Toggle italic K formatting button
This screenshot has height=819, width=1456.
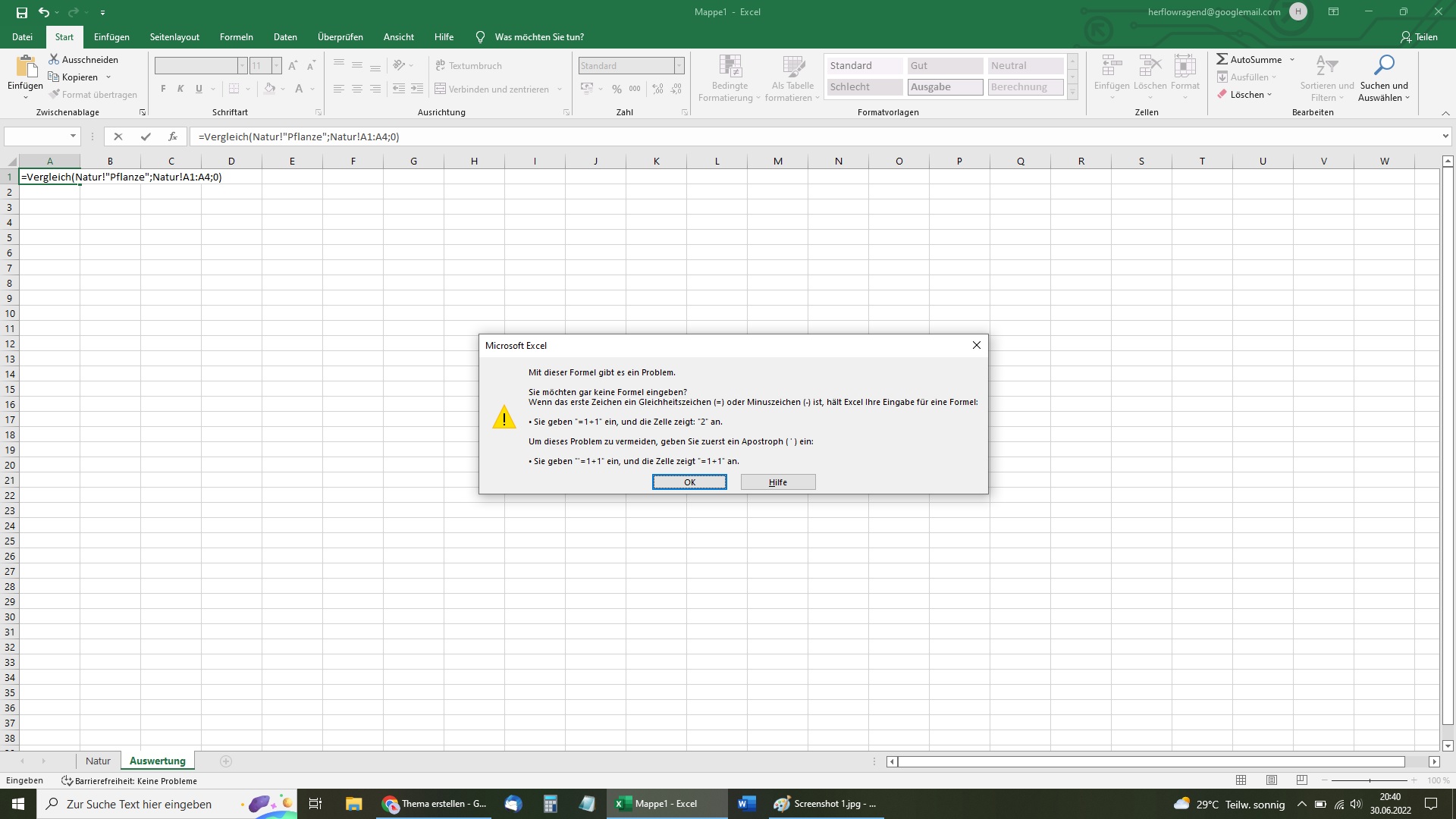(x=180, y=89)
